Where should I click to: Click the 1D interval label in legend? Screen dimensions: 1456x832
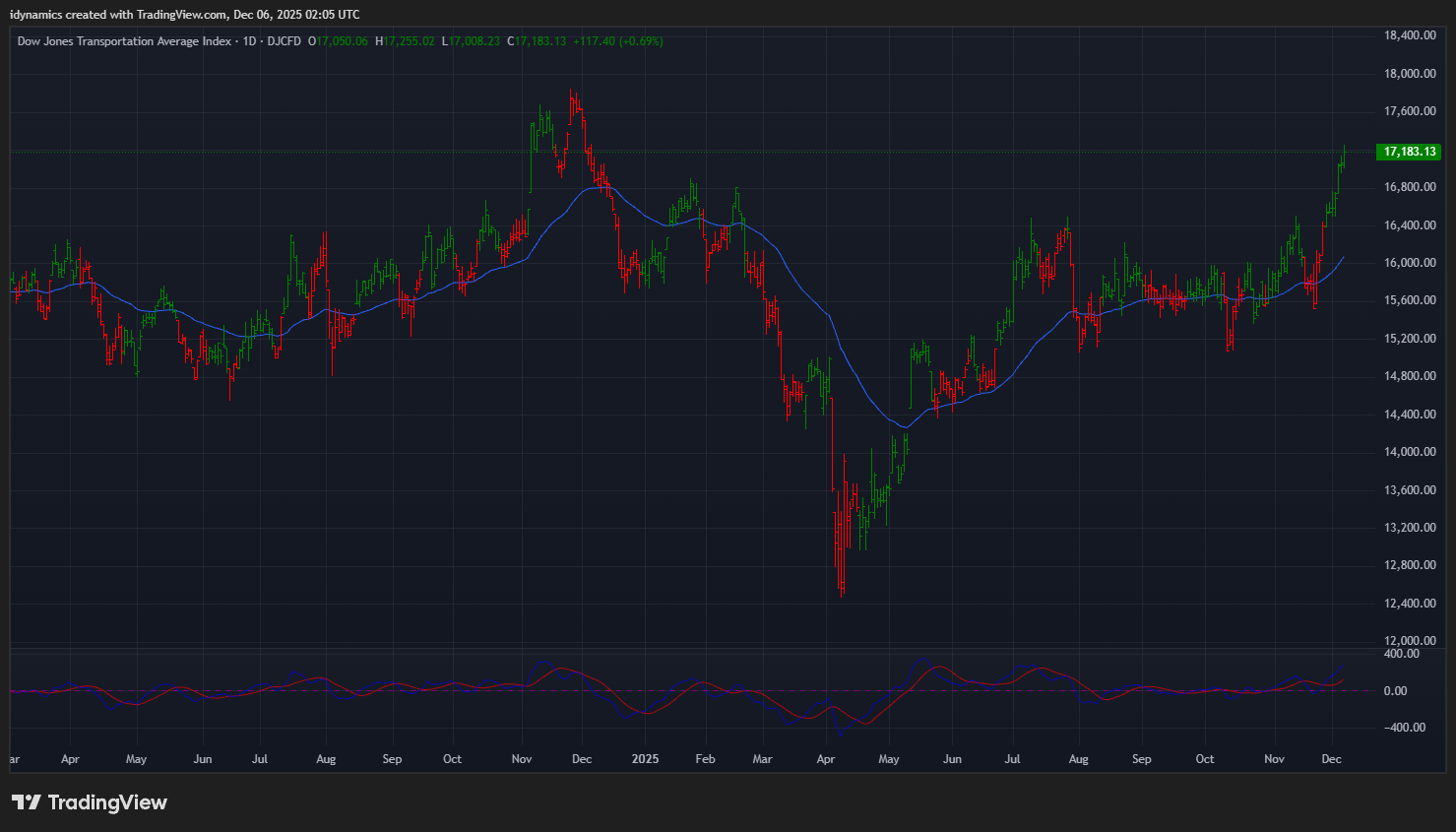pos(249,41)
